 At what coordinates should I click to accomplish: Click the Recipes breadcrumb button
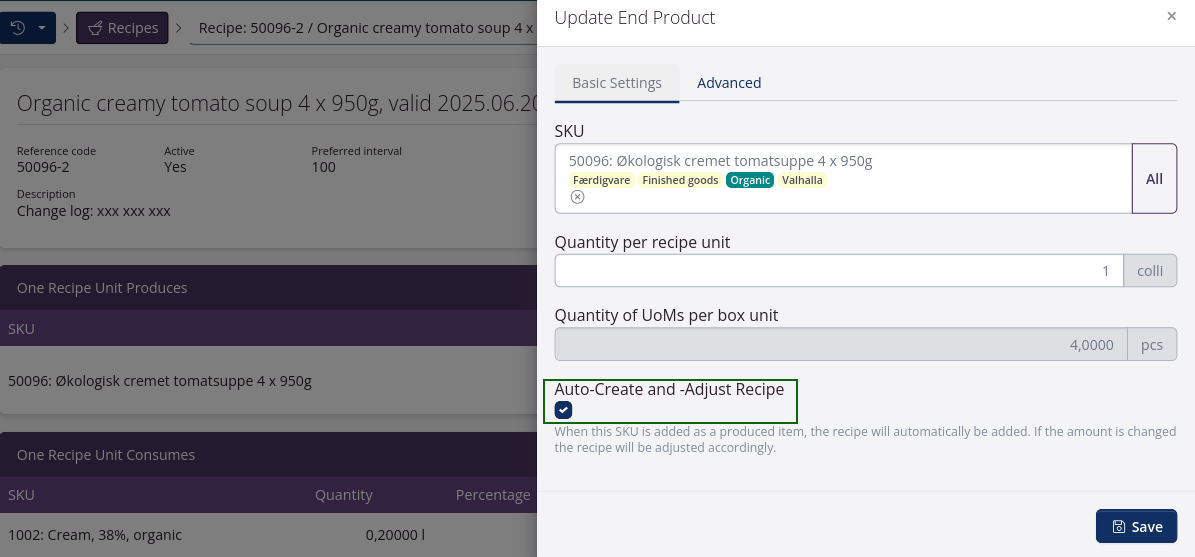point(123,28)
